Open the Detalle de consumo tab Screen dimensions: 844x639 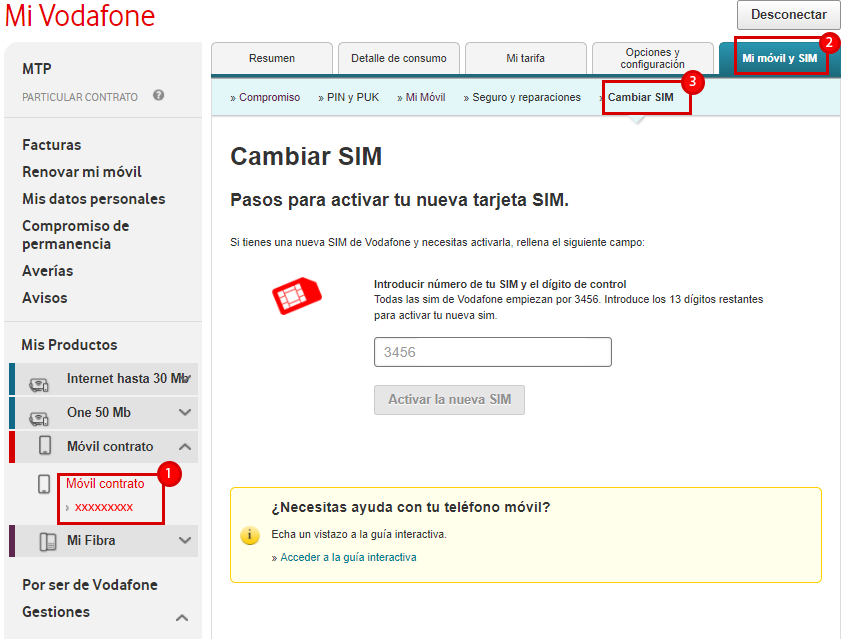tap(398, 58)
